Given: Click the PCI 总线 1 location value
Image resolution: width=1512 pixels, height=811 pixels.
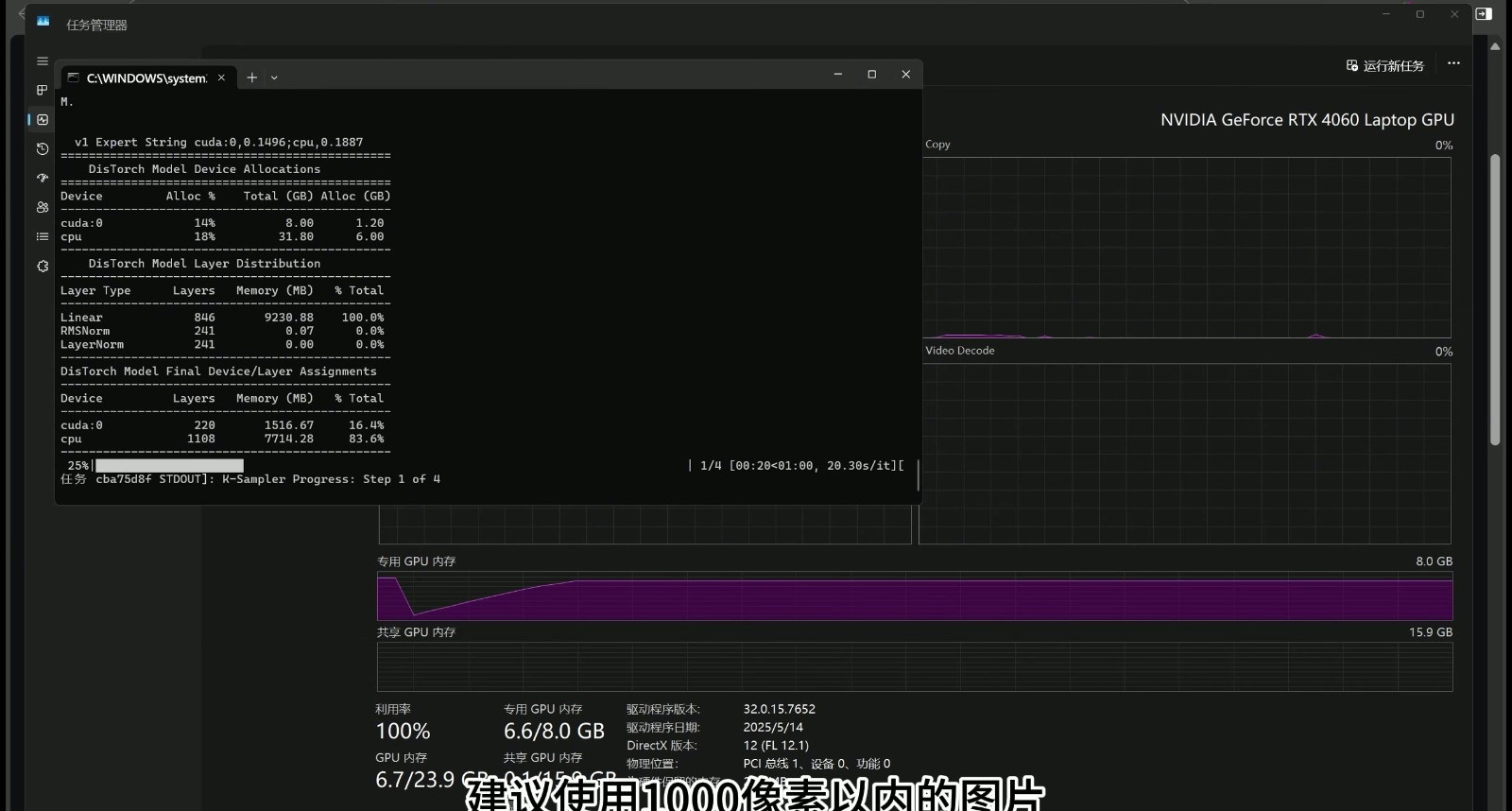Looking at the screenshot, I should tap(816, 764).
